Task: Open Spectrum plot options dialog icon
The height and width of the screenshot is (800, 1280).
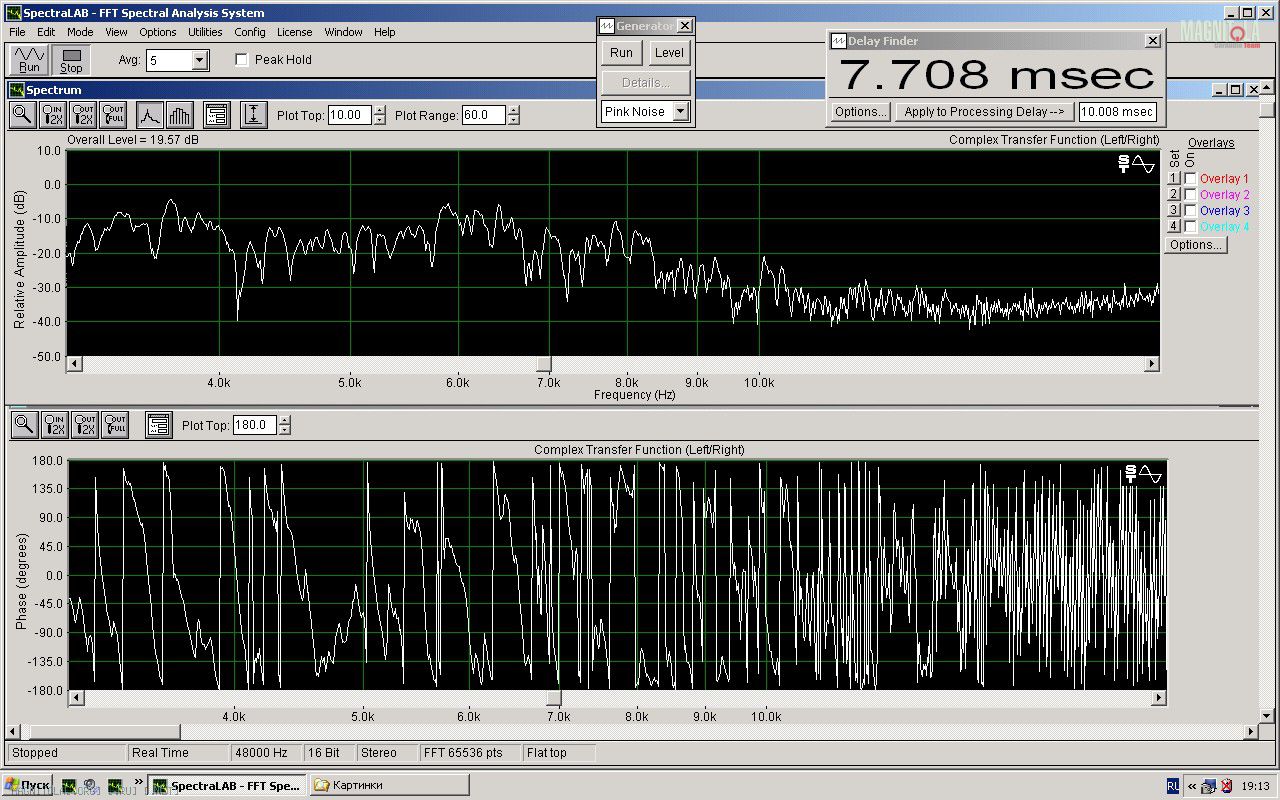Action: click(216, 115)
